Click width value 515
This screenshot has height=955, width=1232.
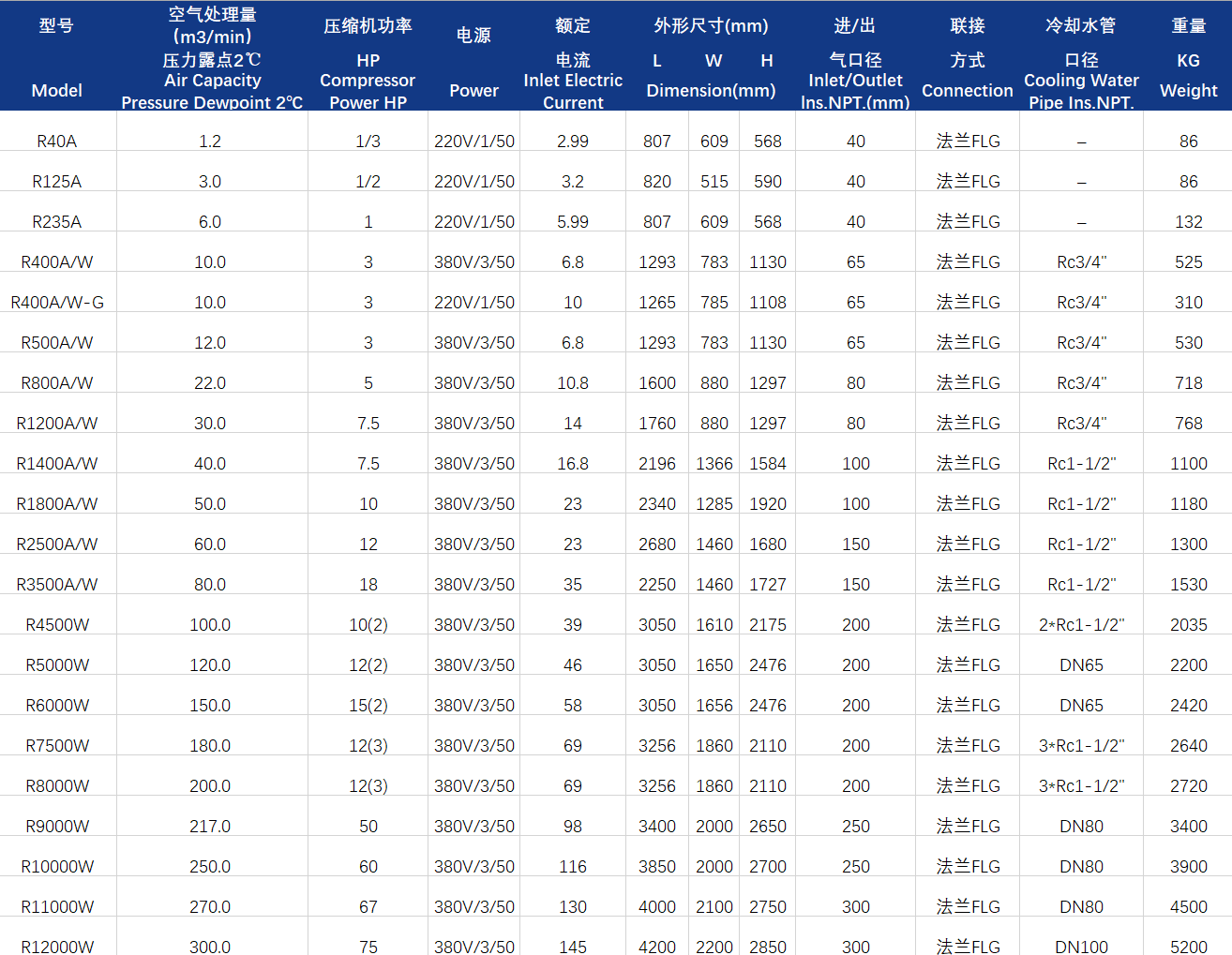714,182
